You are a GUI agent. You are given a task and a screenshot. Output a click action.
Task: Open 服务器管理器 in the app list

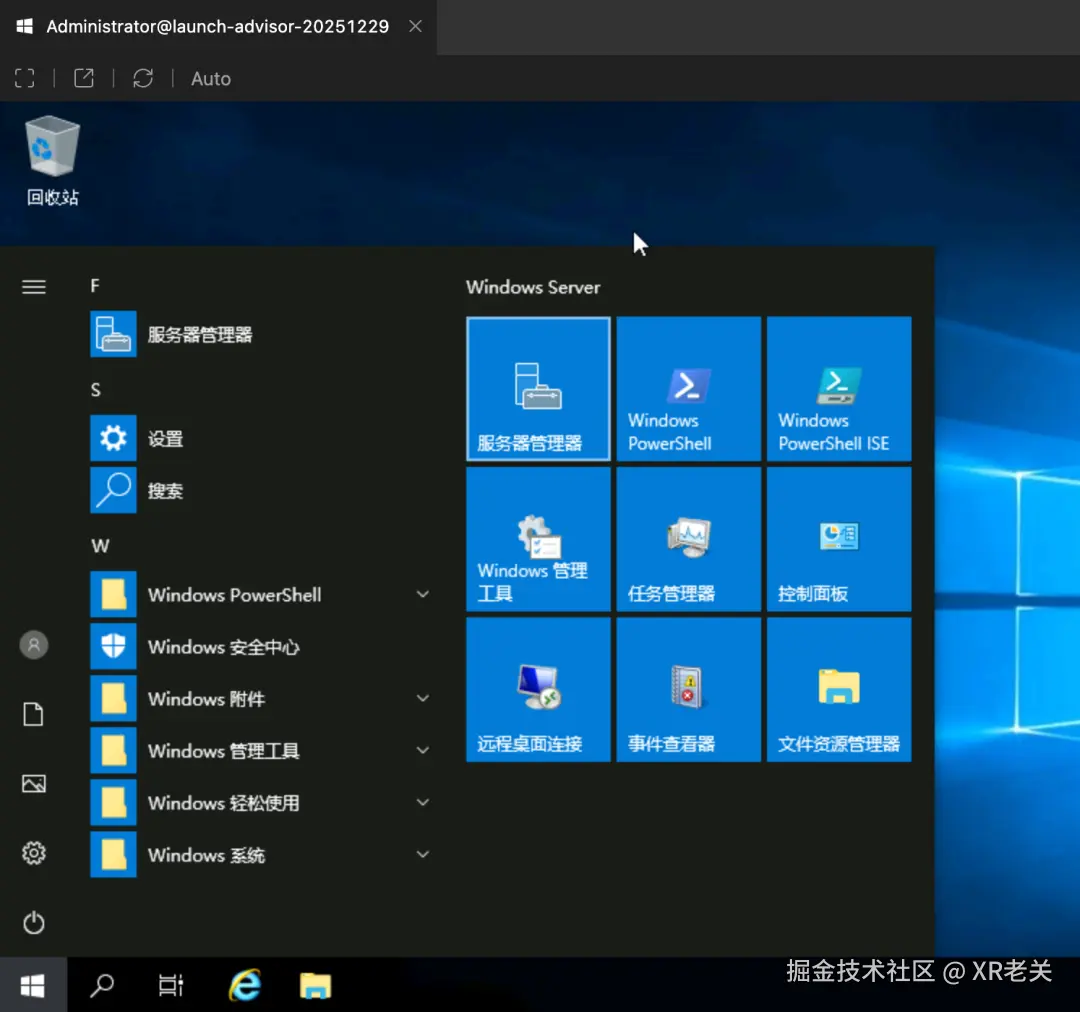point(262,334)
